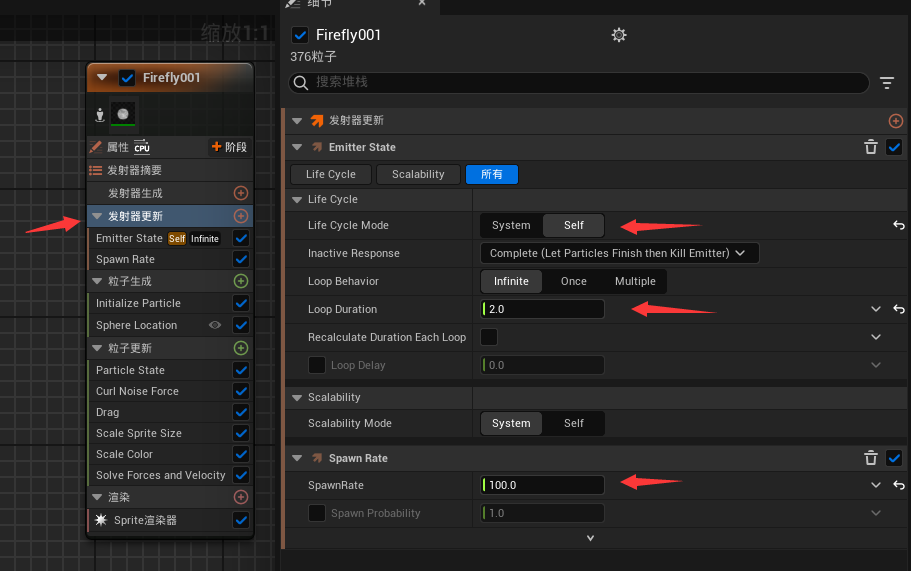Collapse 发射器更新 section in details panel

[297, 121]
